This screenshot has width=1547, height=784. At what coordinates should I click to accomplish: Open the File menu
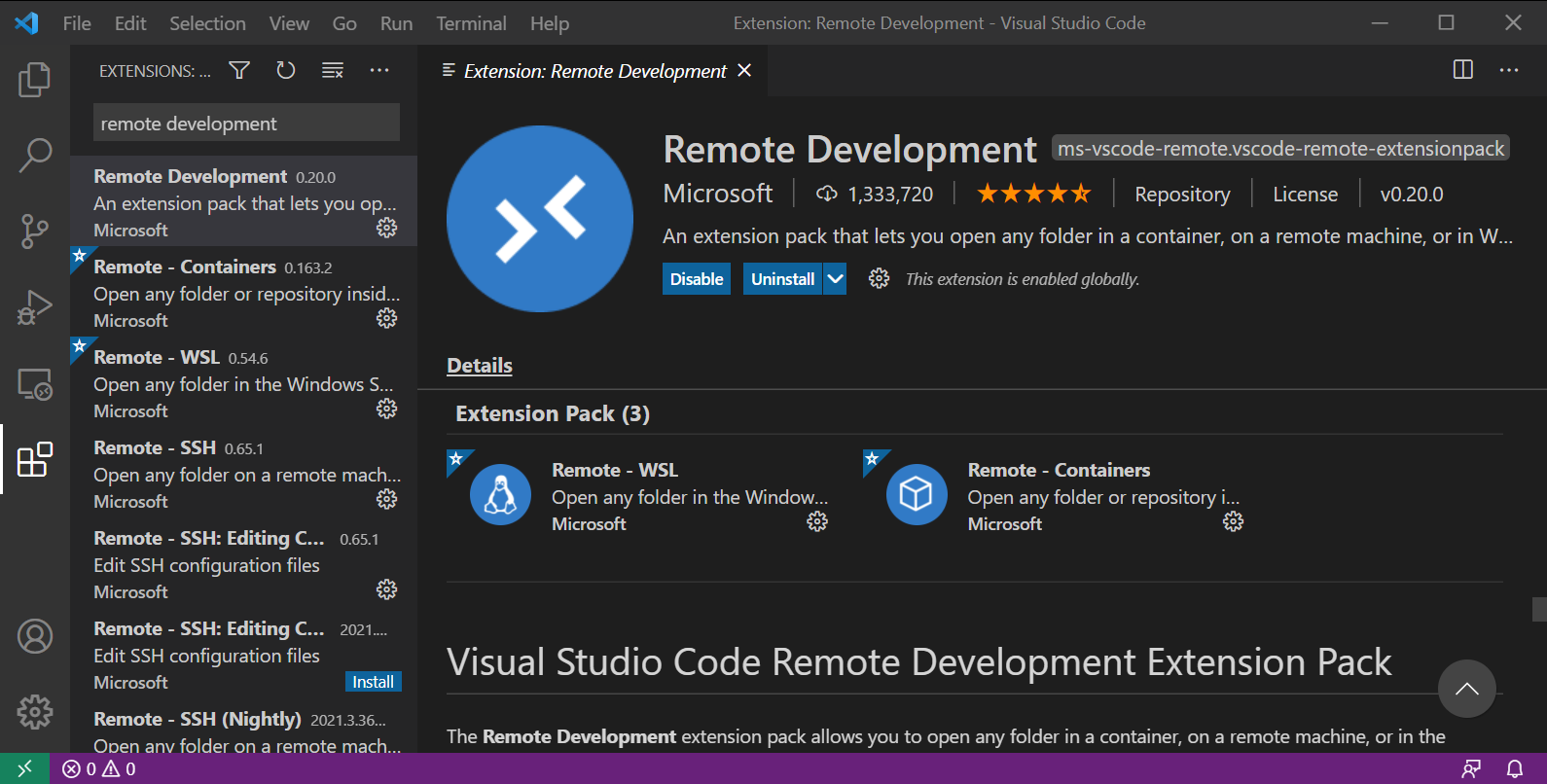(77, 23)
